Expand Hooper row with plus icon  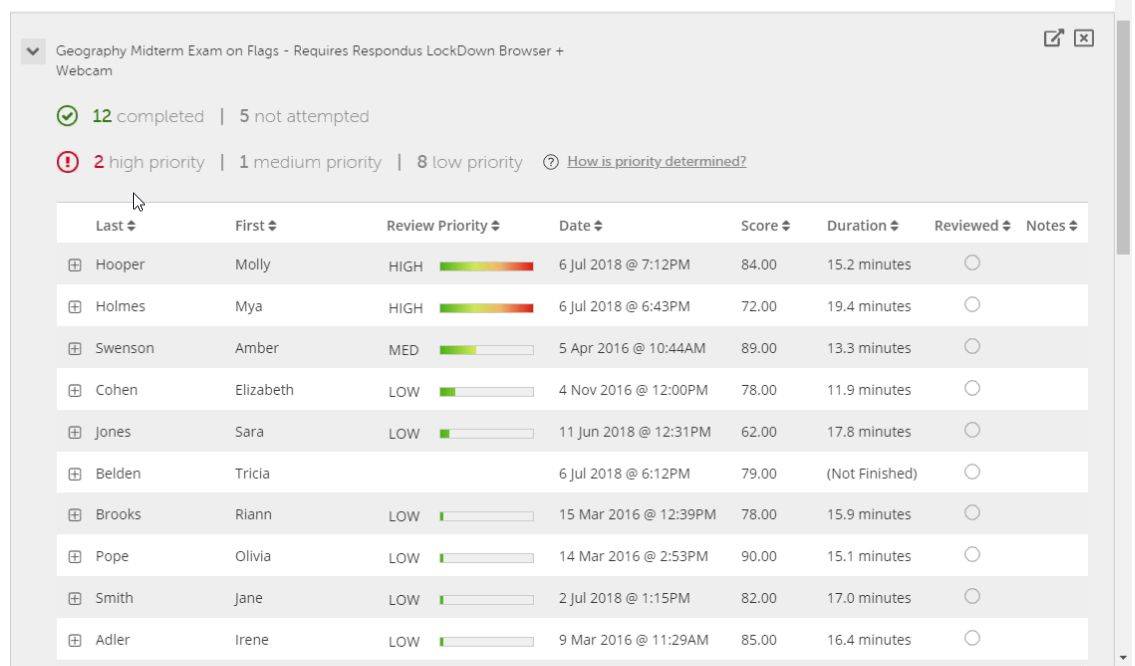pos(74,265)
